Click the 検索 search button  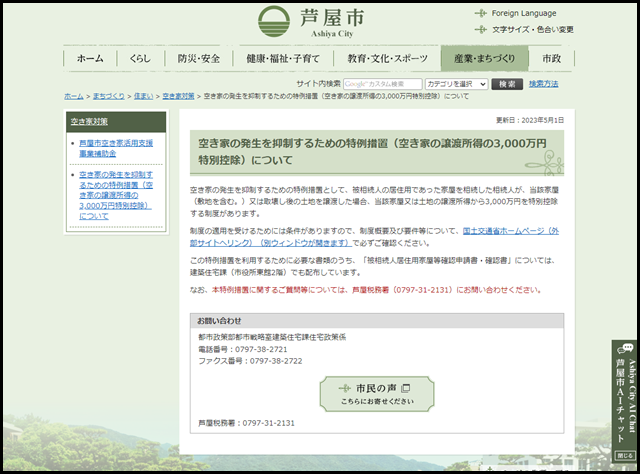pos(507,84)
